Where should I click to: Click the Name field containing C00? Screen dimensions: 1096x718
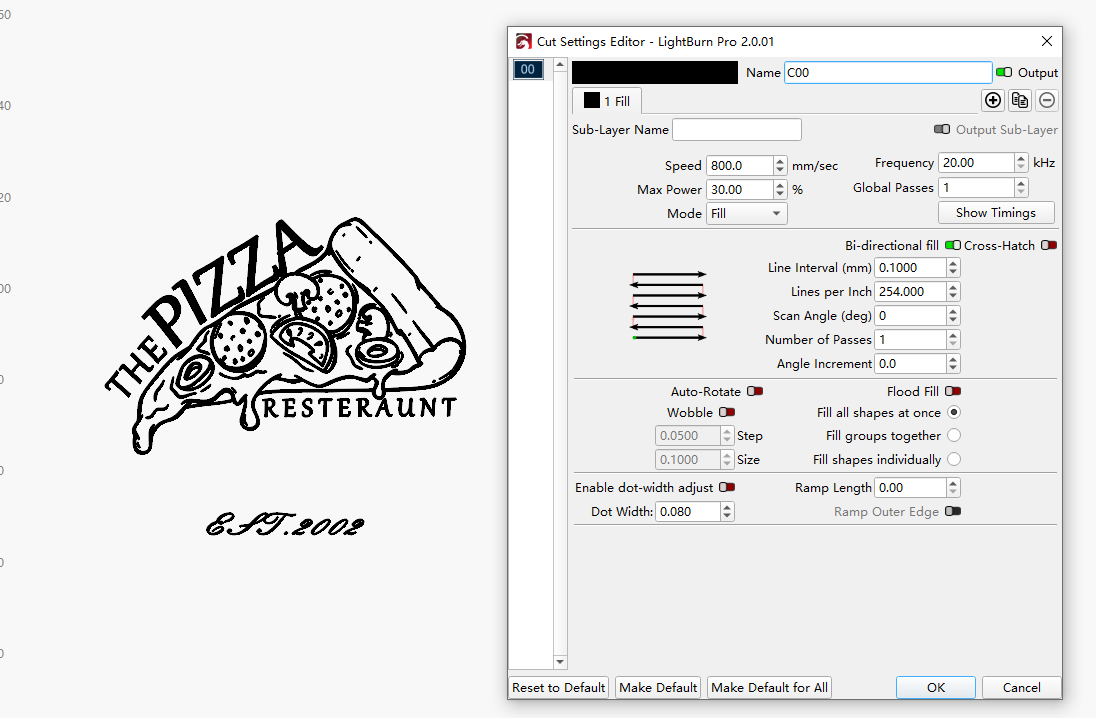coord(888,73)
